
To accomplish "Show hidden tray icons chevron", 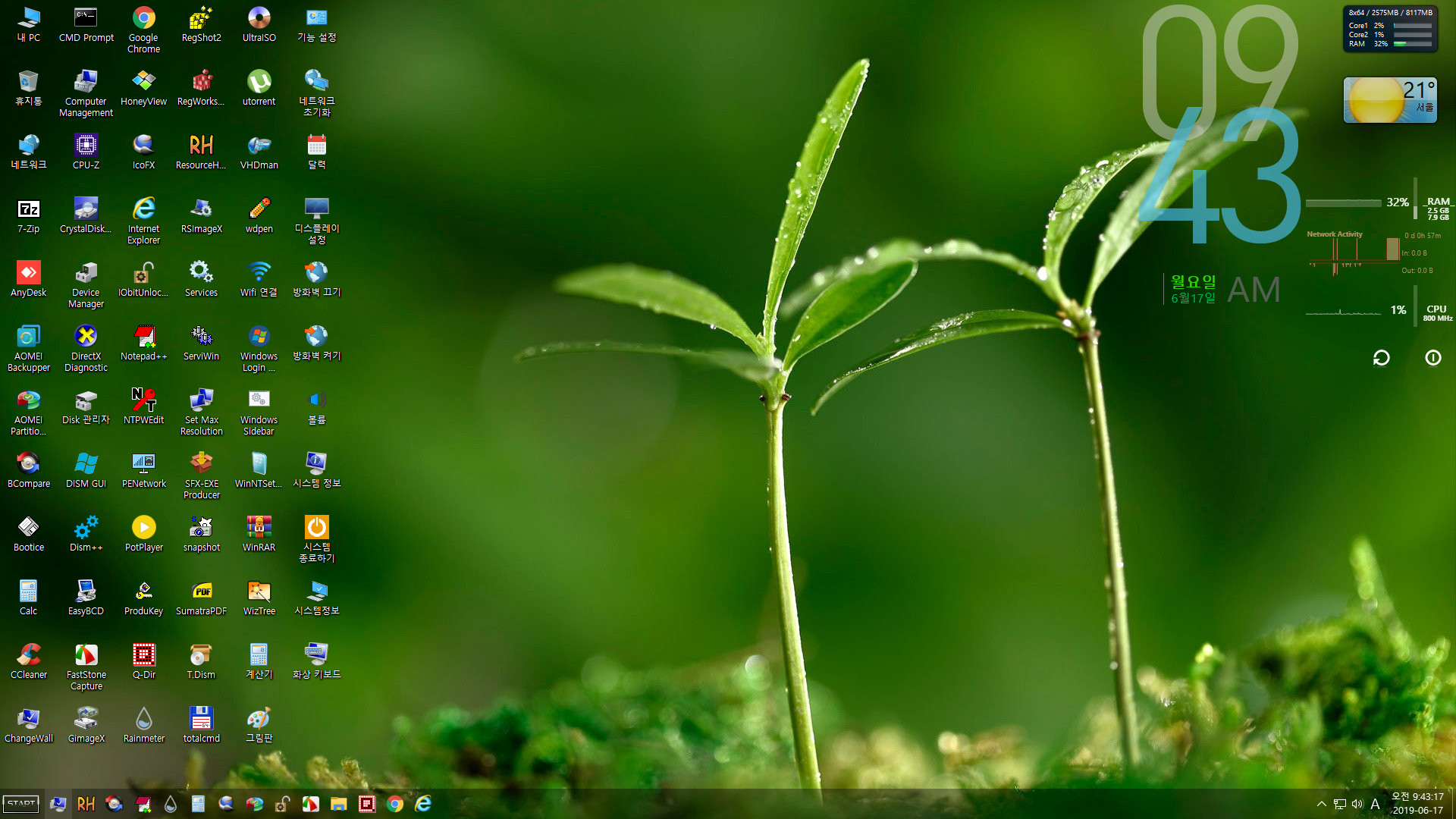I will pyautogui.click(x=1321, y=804).
